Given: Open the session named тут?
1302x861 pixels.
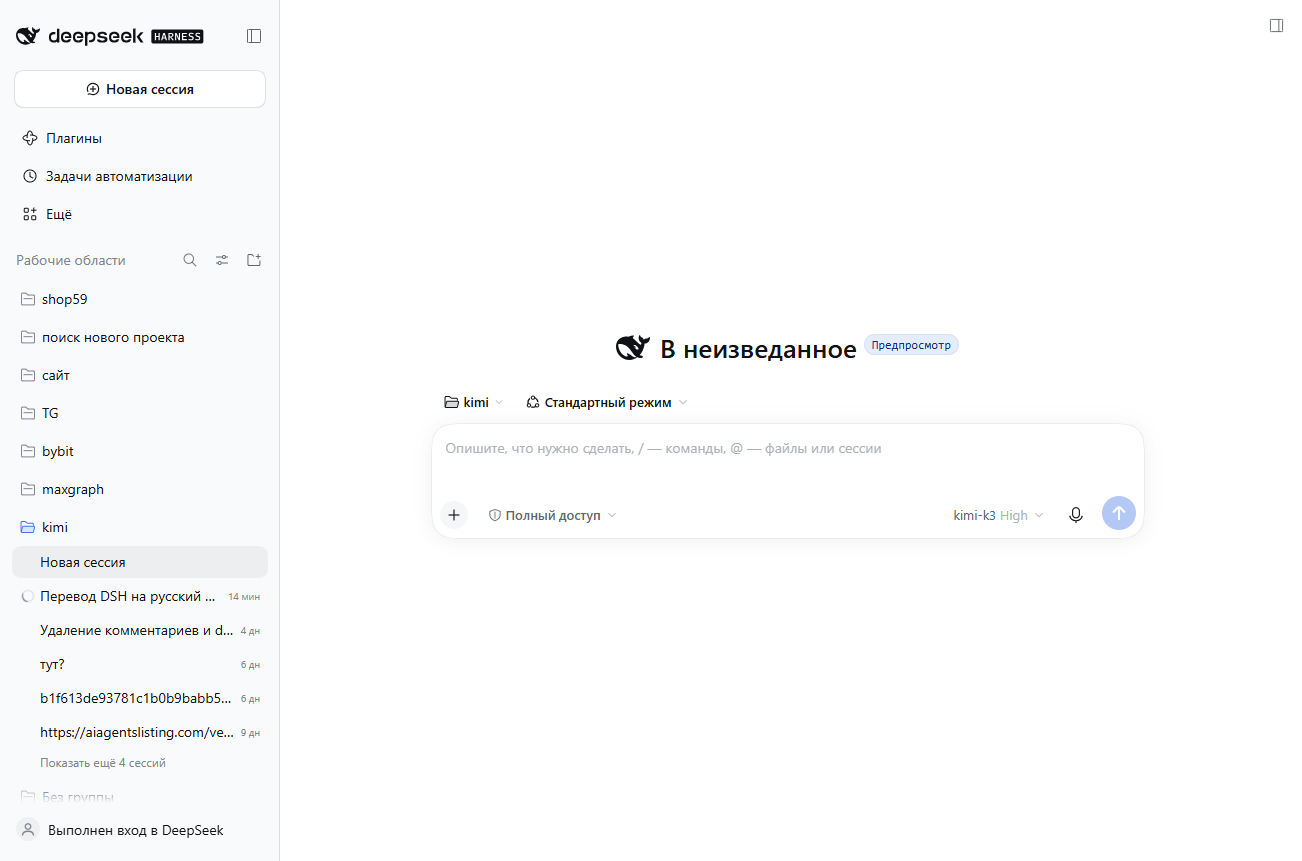Looking at the screenshot, I should tap(140, 664).
